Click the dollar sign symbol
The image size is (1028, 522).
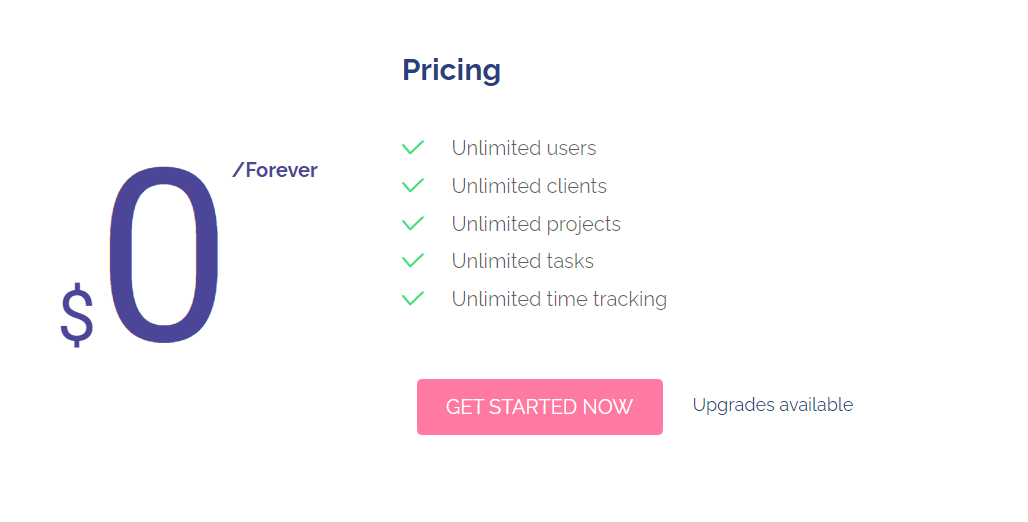point(77,314)
